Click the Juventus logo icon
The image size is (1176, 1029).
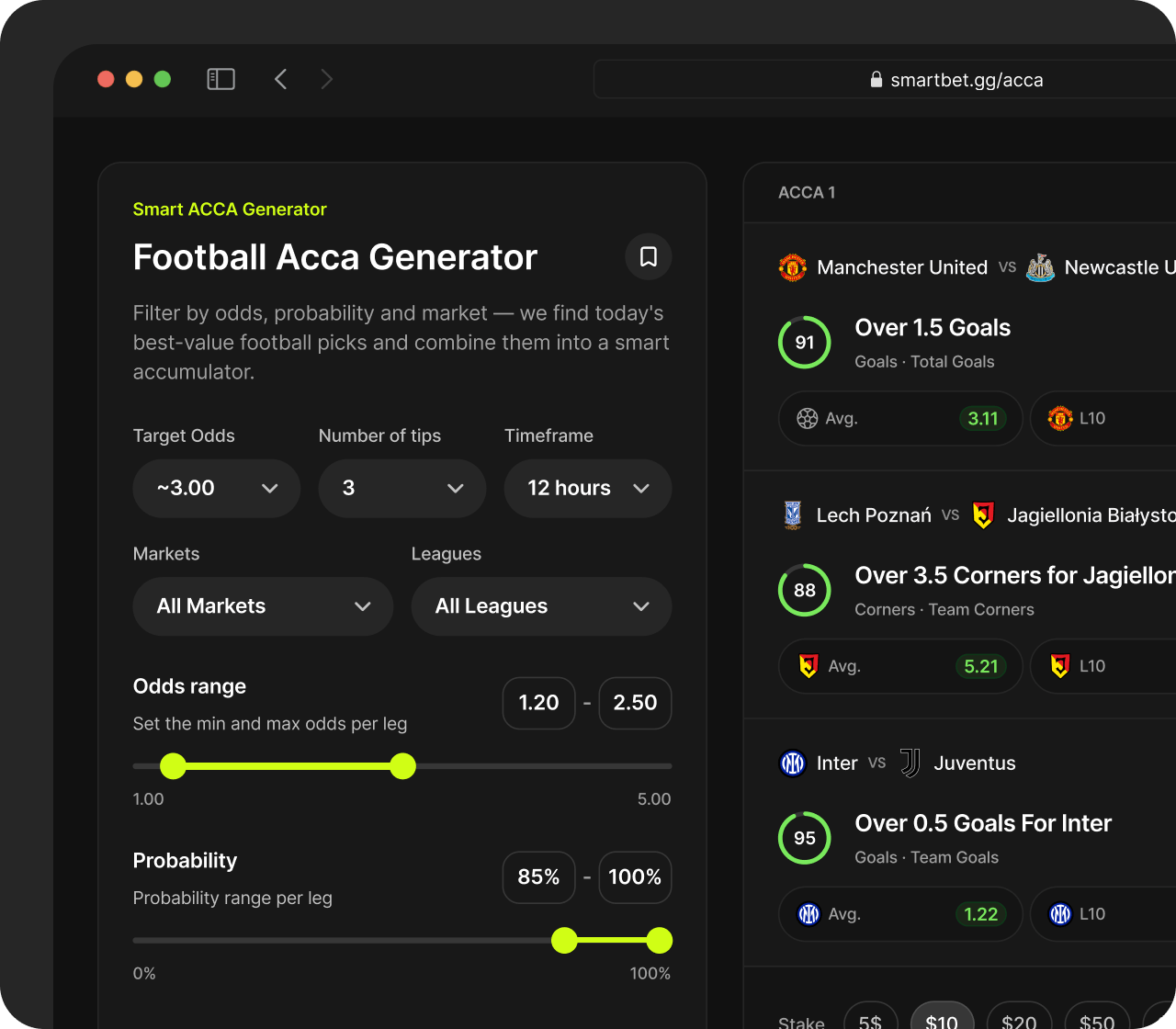pos(910,763)
